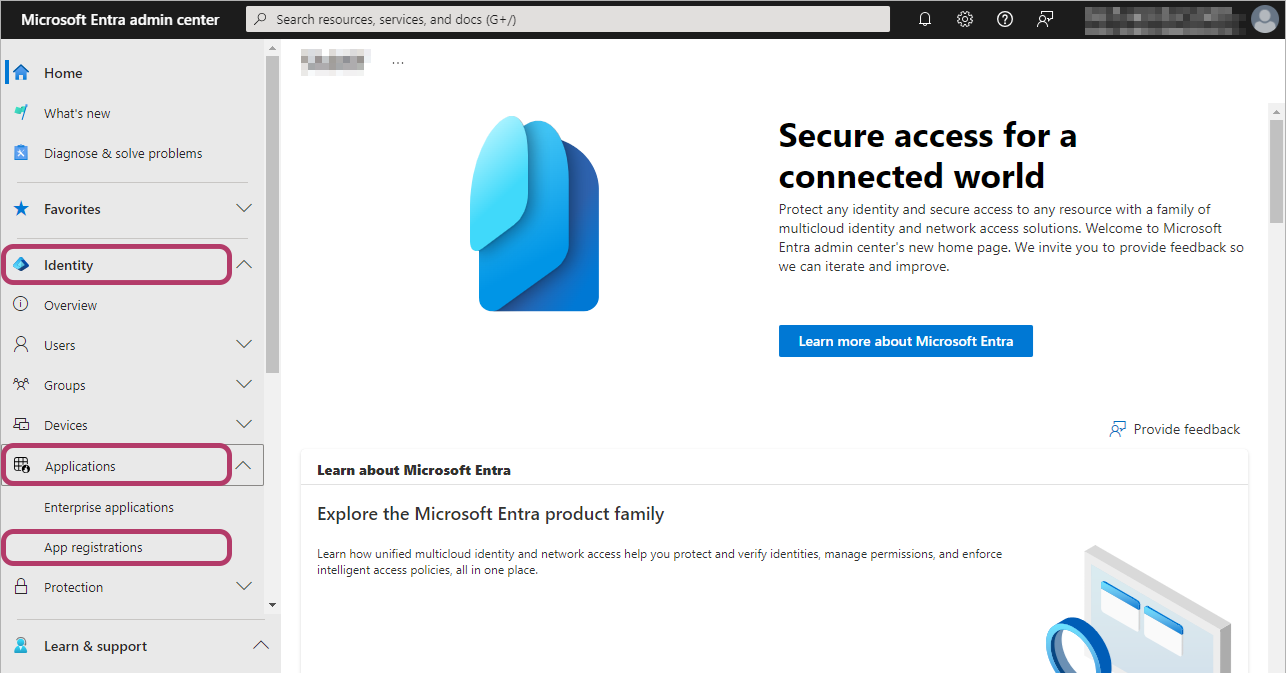Screen dimensions: 1286x673
Task: Expand the Favorites chevron
Action: pyautogui.click(x=244, y=209)
